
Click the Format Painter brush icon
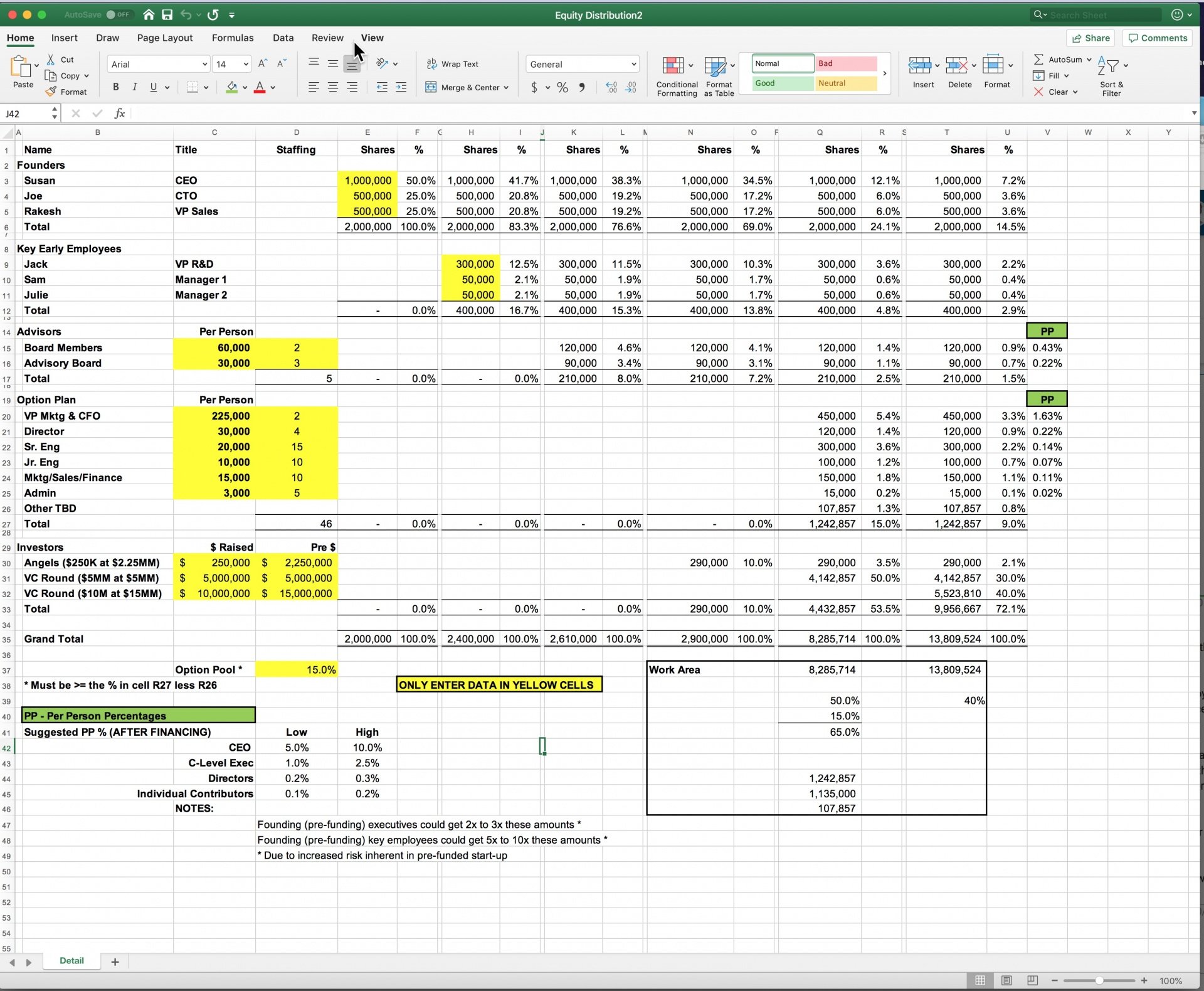[x=51, y=92]
